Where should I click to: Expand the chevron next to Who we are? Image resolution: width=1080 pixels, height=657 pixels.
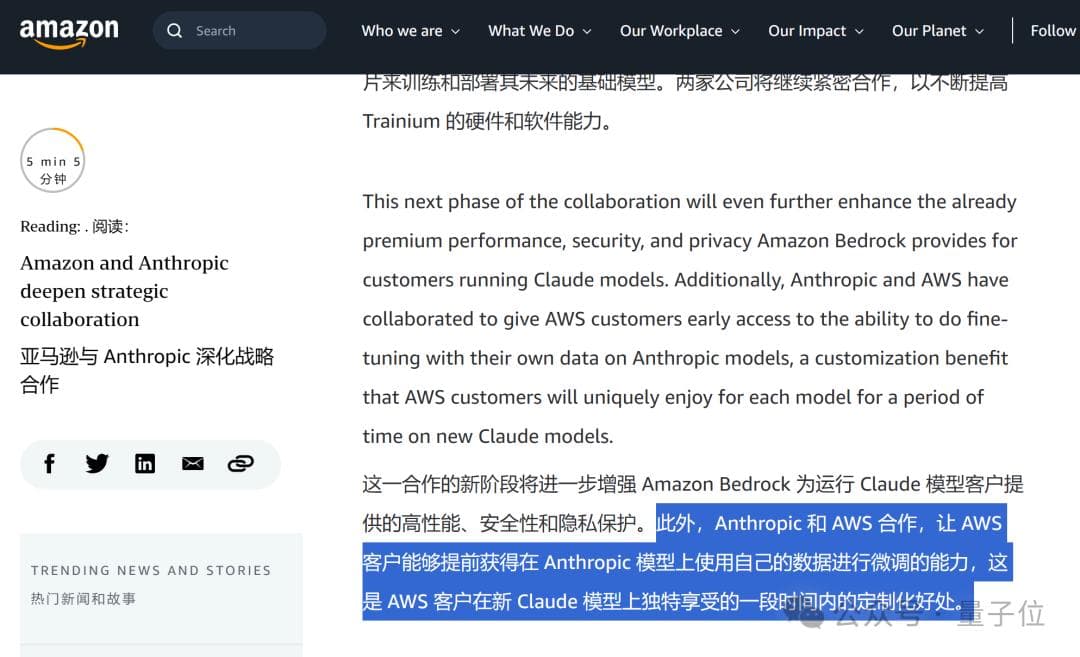tap(456, 32)
